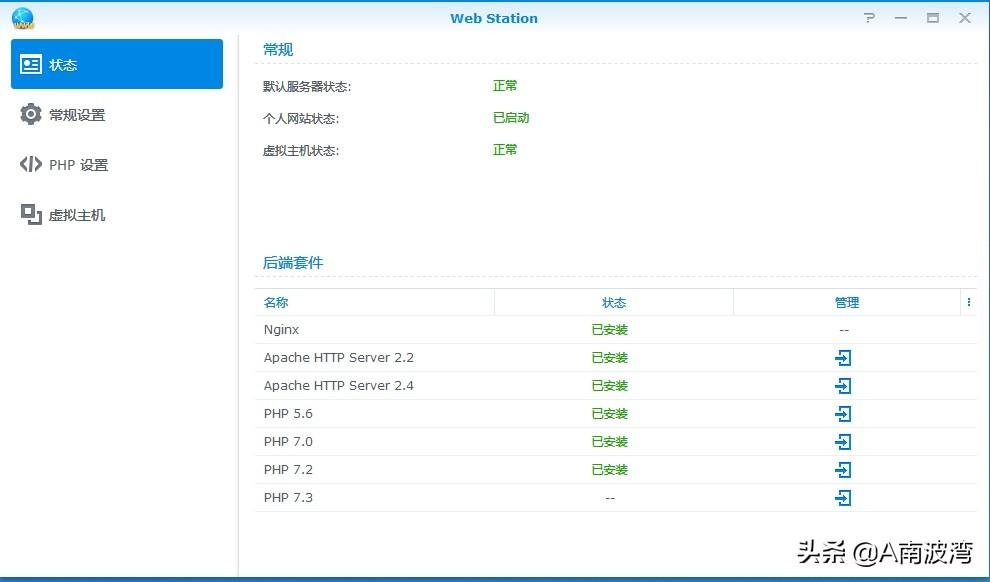This screenshot has height=582, width=990.
Task: Click the Web Station globe logo
Action: [22, 18]
